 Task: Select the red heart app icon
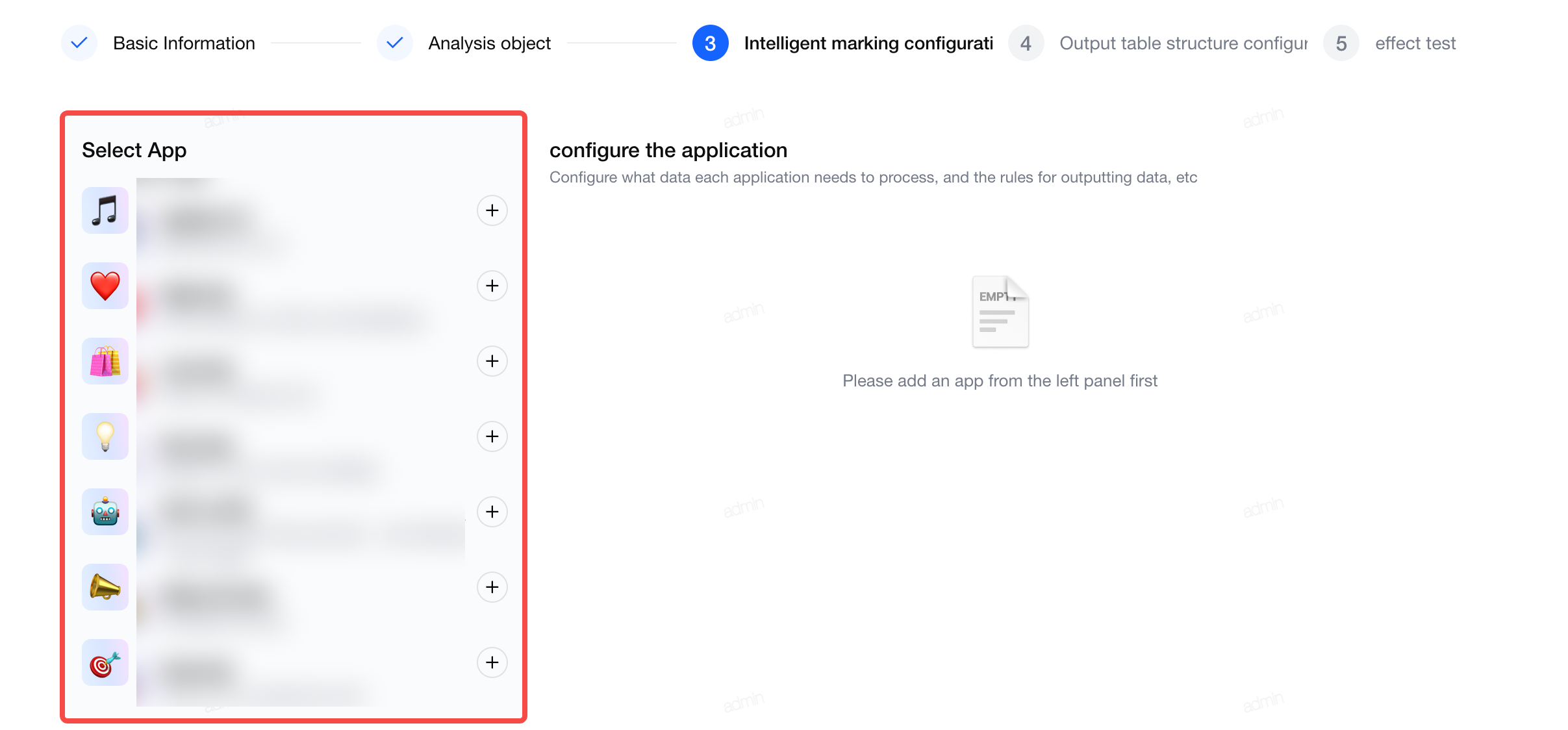point(105,286)
